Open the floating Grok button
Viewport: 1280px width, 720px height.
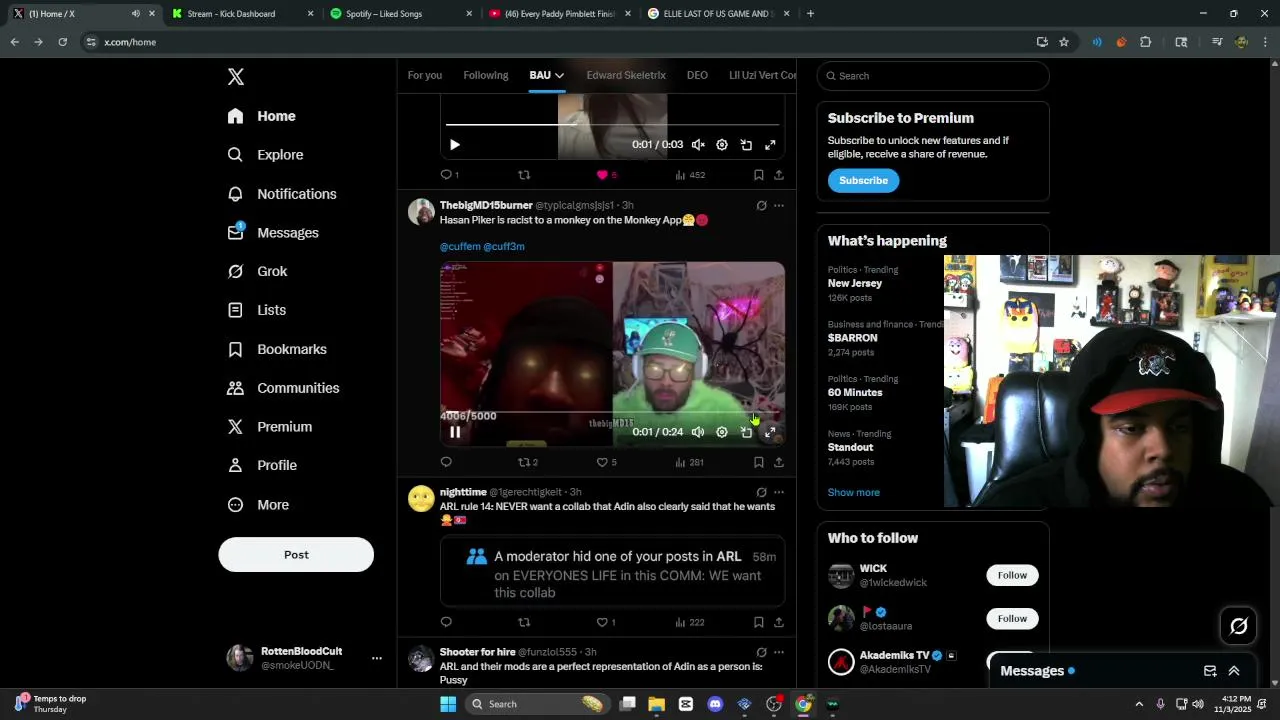(x=1238, y=626)
